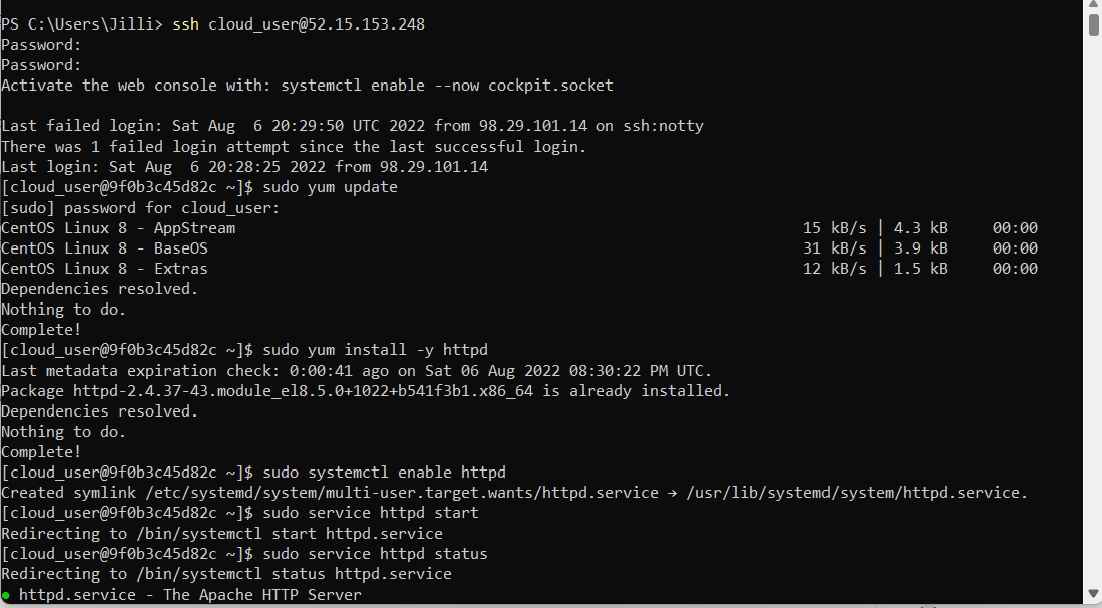Click "The Apache HTTP Server" text
Viewport: 1102px width, 608px height.
click(x=262, y=595)
